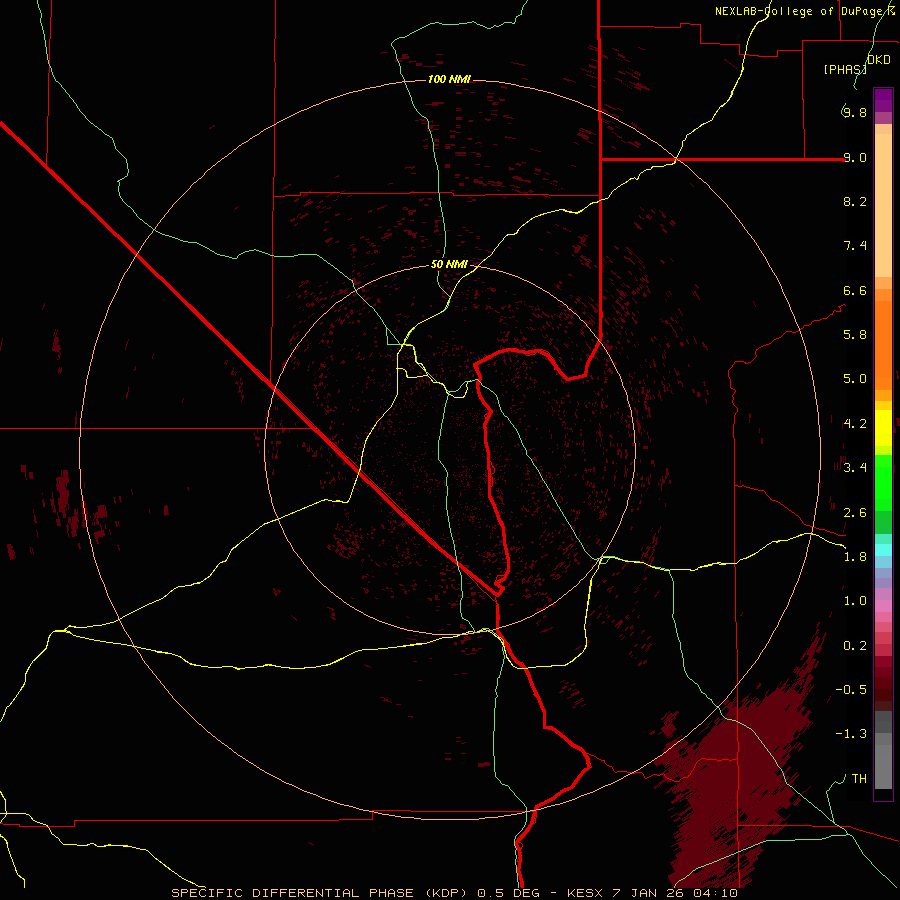900x900 pixels.
Task: Click the 9.8 value on color scale
Action: point(855,112)
